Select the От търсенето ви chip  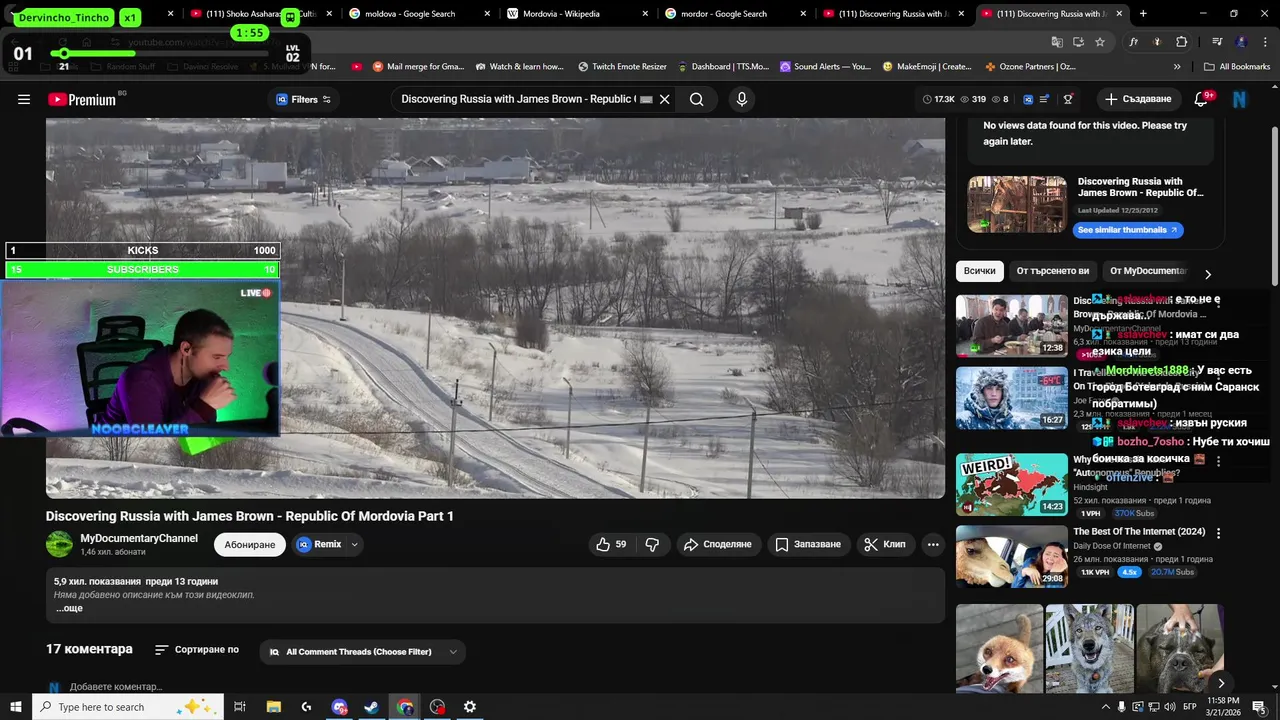(x=1053, y=271)
